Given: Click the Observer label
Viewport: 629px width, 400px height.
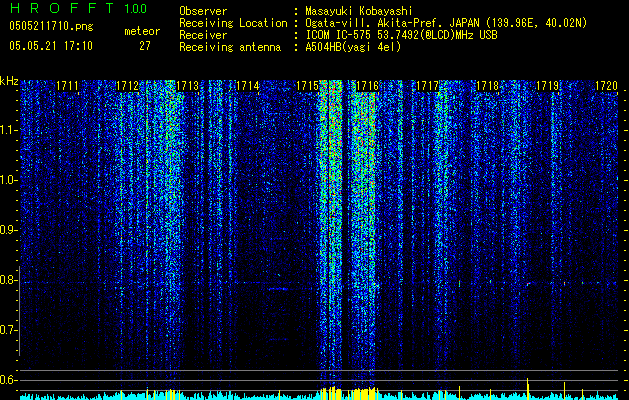Looking at the screenshot, I should [x=203, y=11].
